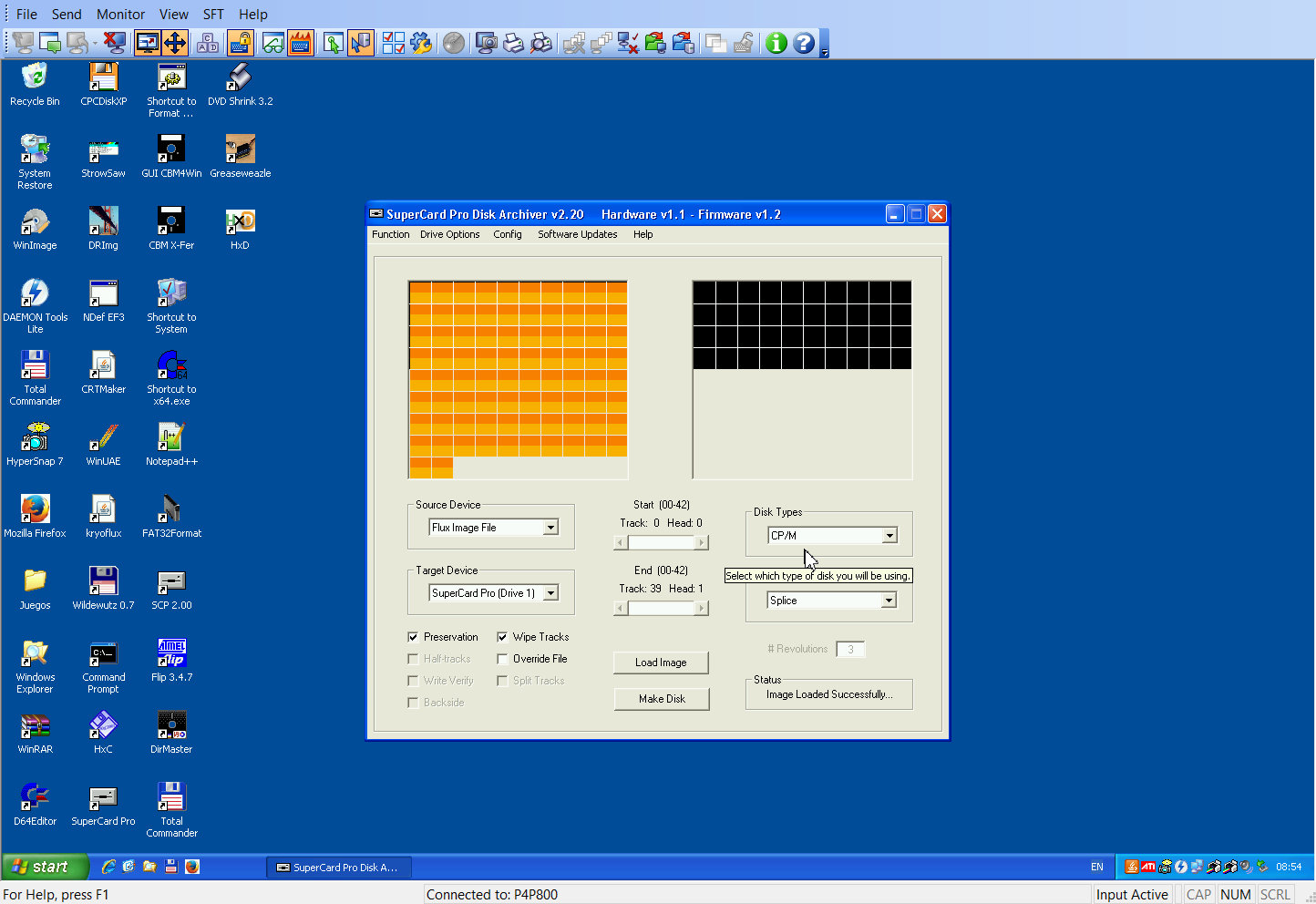Click the Internet Explorer quick launch icon
Image resolution: width=1316 pixels, height=904 pixels.
click(108, 867)
